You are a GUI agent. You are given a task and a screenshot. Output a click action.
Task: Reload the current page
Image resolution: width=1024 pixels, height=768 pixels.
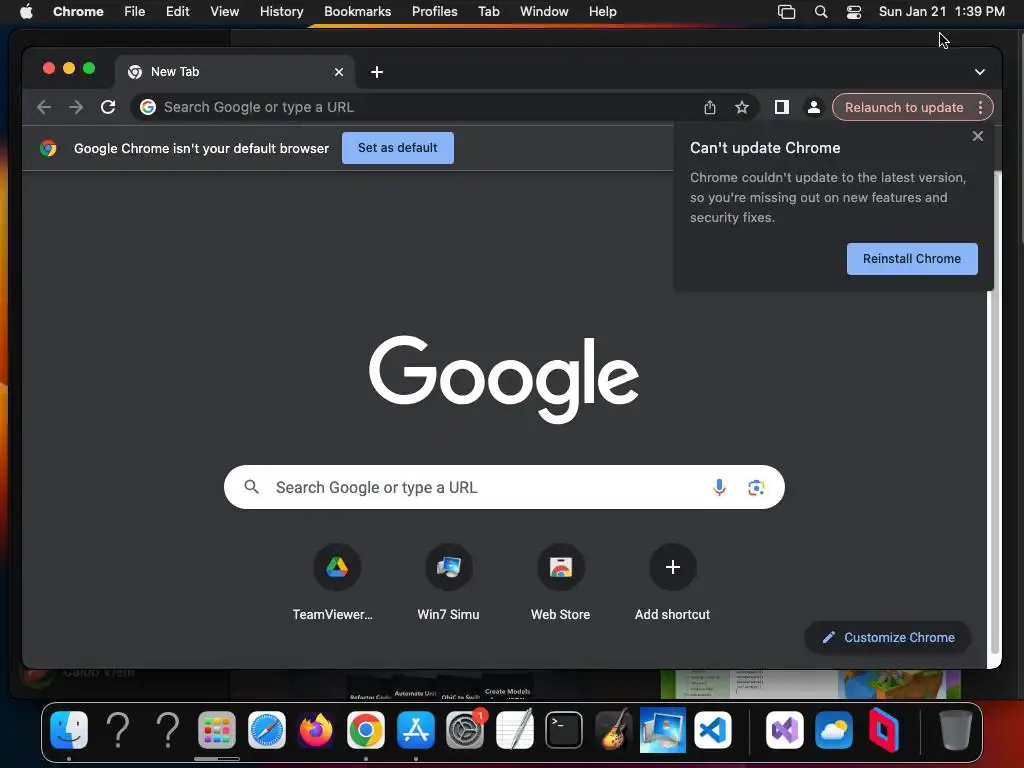[108, 107]
